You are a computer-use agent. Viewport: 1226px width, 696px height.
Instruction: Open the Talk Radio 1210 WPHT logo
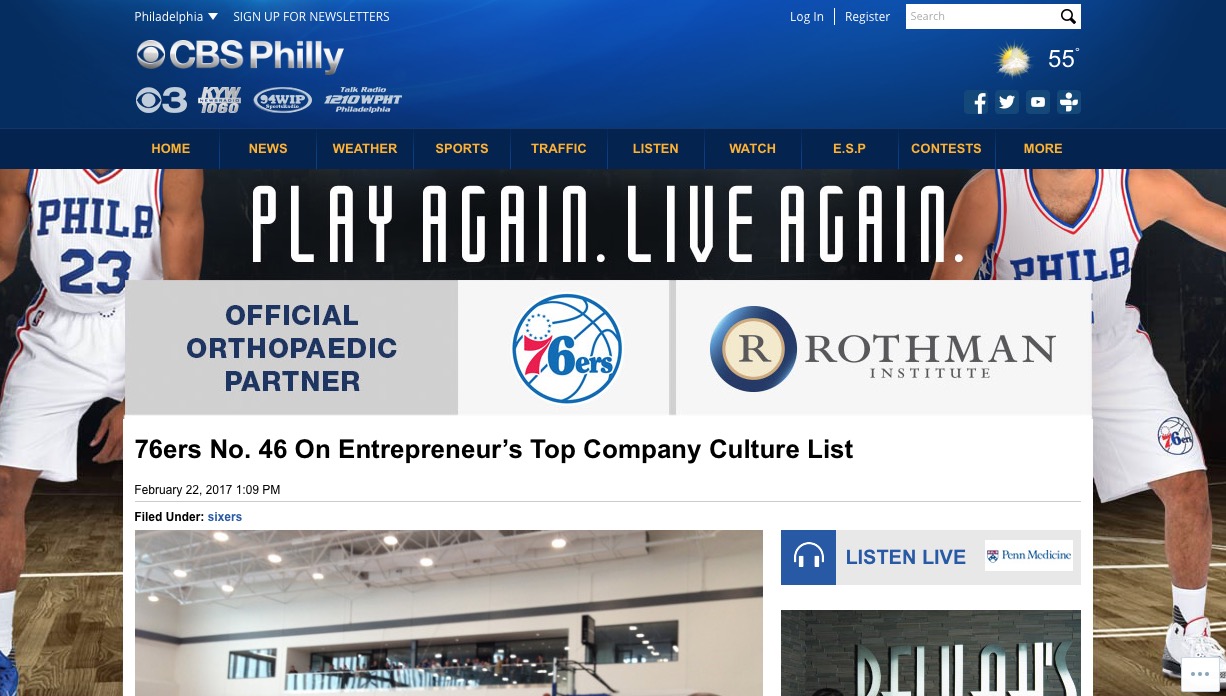click(x=363, y=100)
